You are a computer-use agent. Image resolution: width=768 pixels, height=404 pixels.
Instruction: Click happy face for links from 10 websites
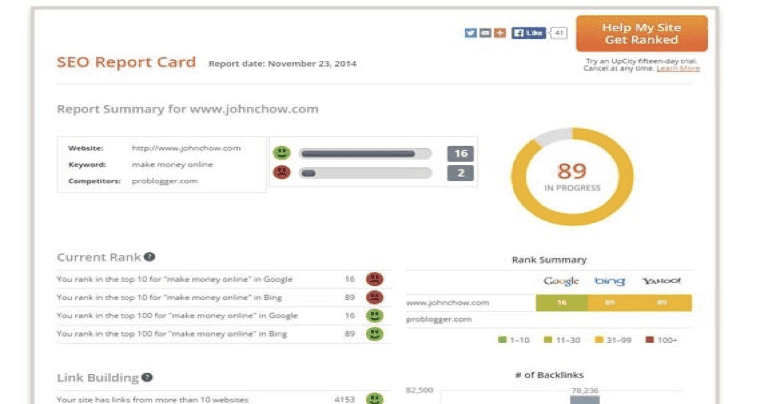(x=375, y=399)
